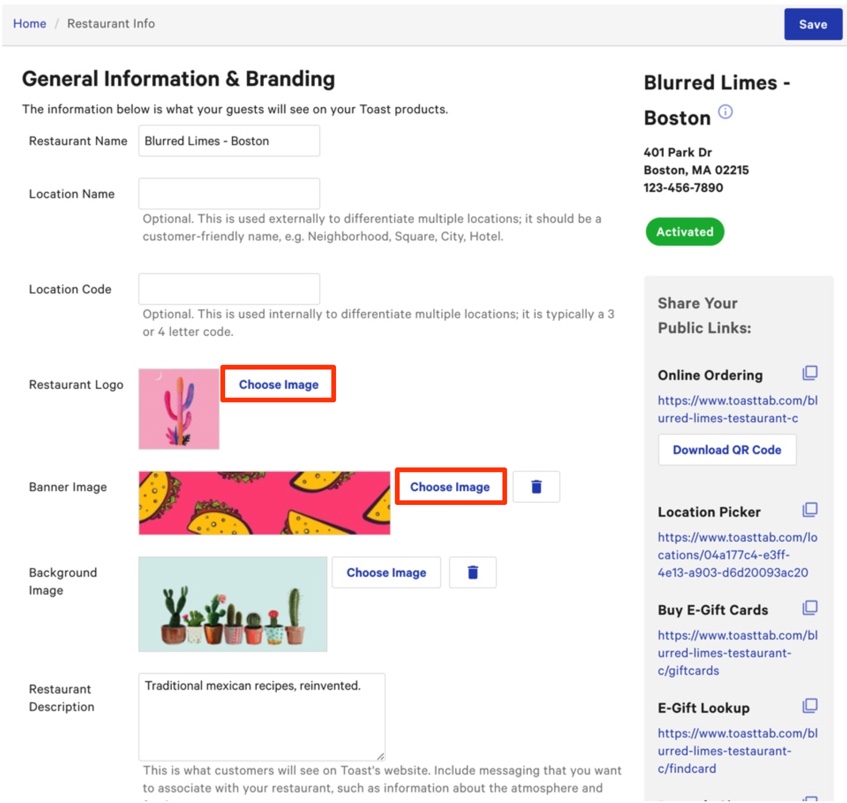Focus the Location Name field
Screen dimensions: 847x803
229,194
